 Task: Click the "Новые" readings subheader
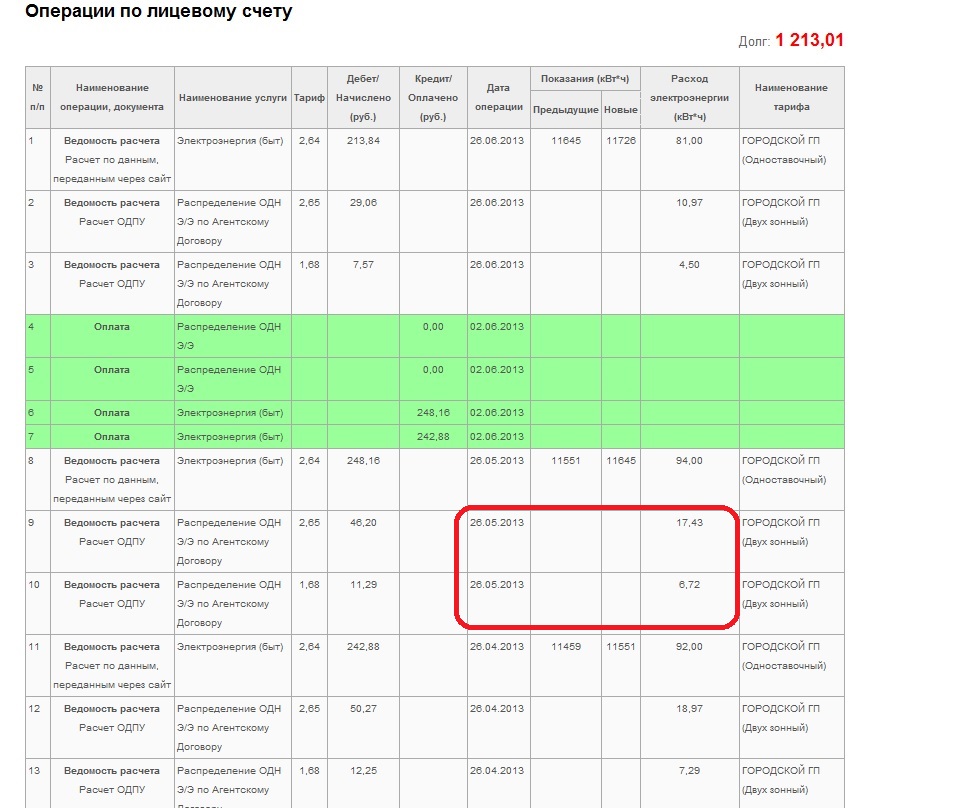pos(620,109)
